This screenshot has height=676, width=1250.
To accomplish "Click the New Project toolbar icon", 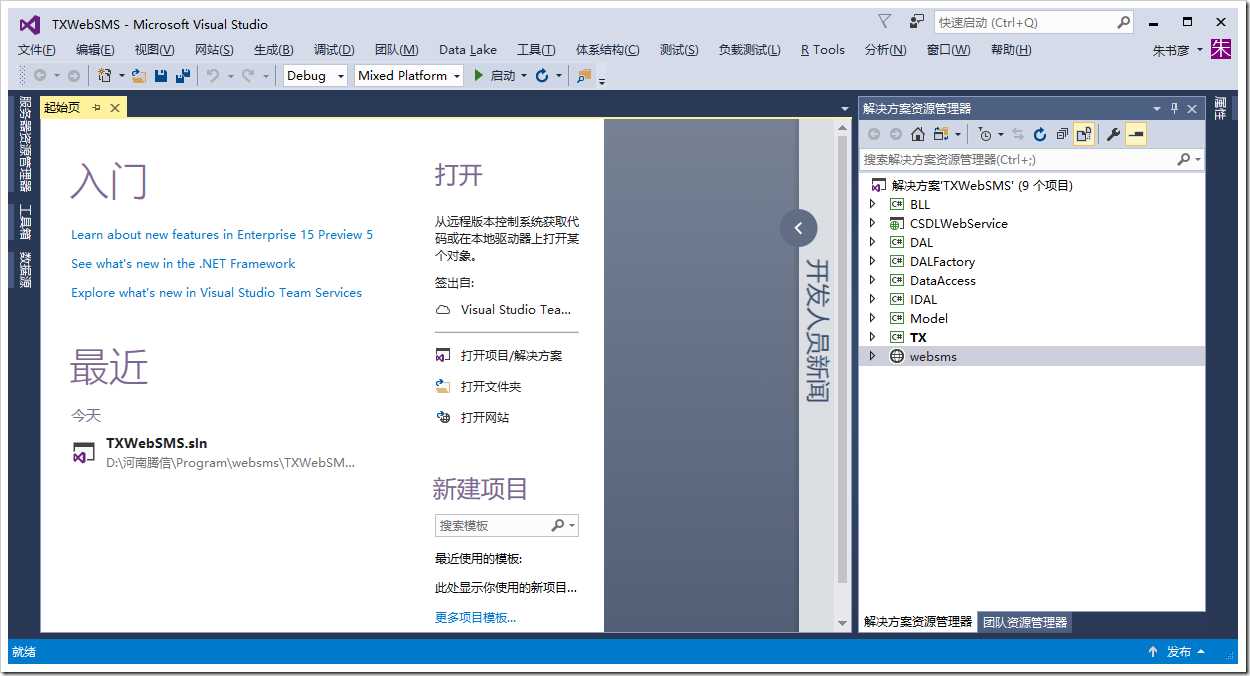I will pos(104,75).
